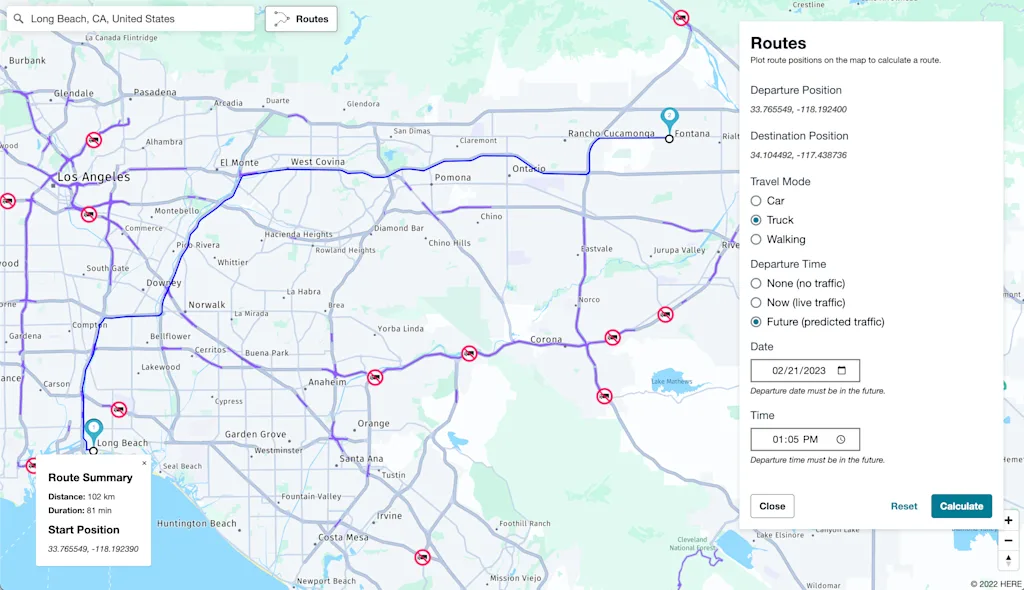Dismiss the Route Summary popup with its X
Screen dimensions: 1024x590
(143, 462)
